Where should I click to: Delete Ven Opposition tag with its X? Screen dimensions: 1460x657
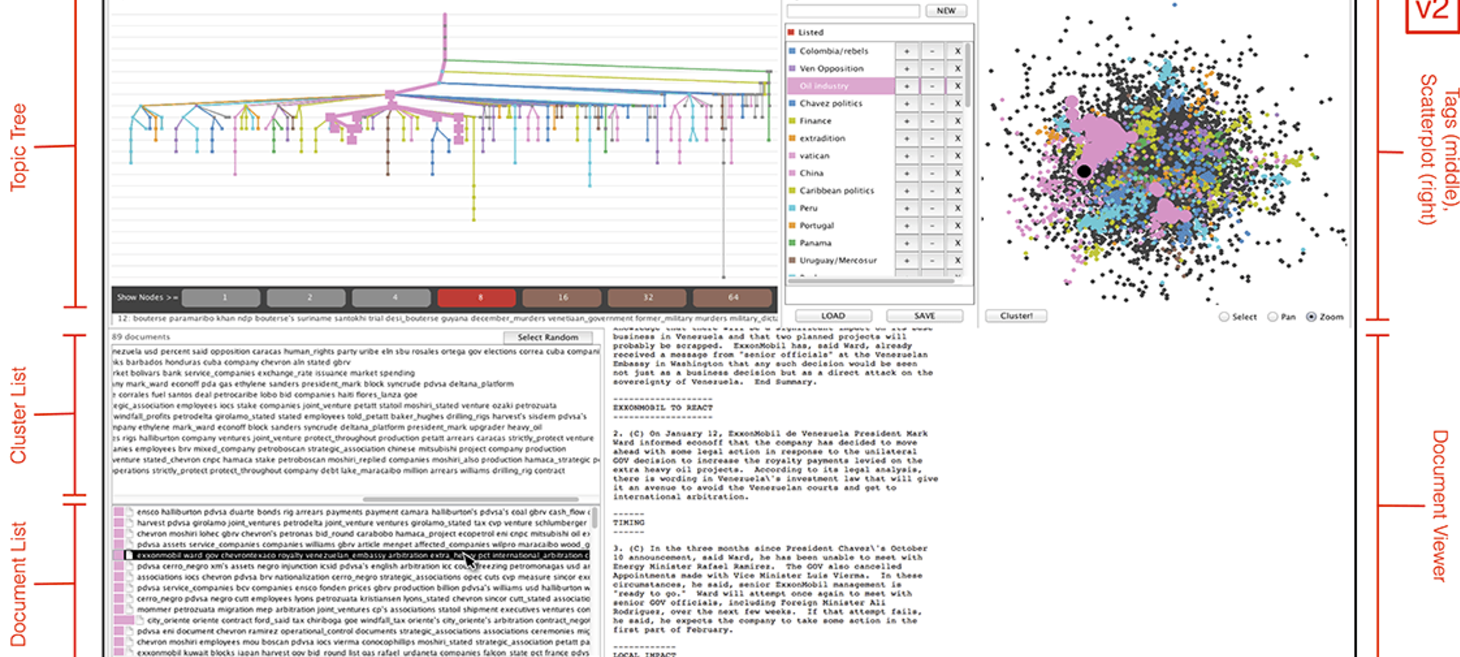pyautogui.click(x=956, y=68)
